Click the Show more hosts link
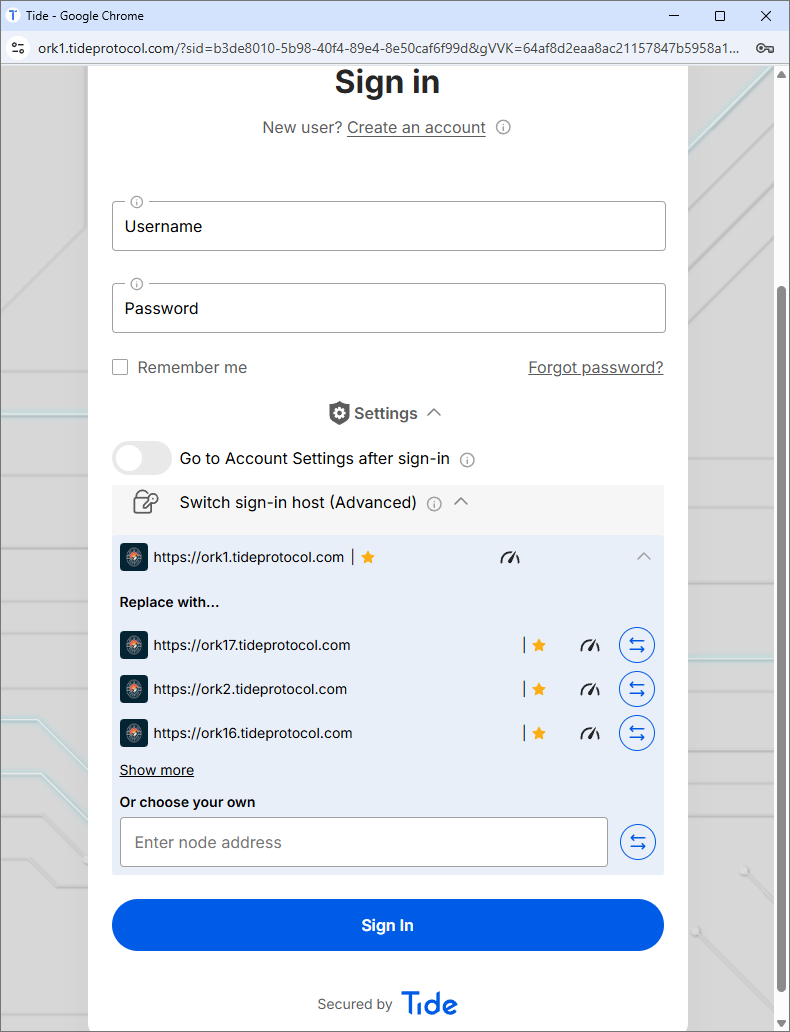790x1032 pixels. [157, 770]
